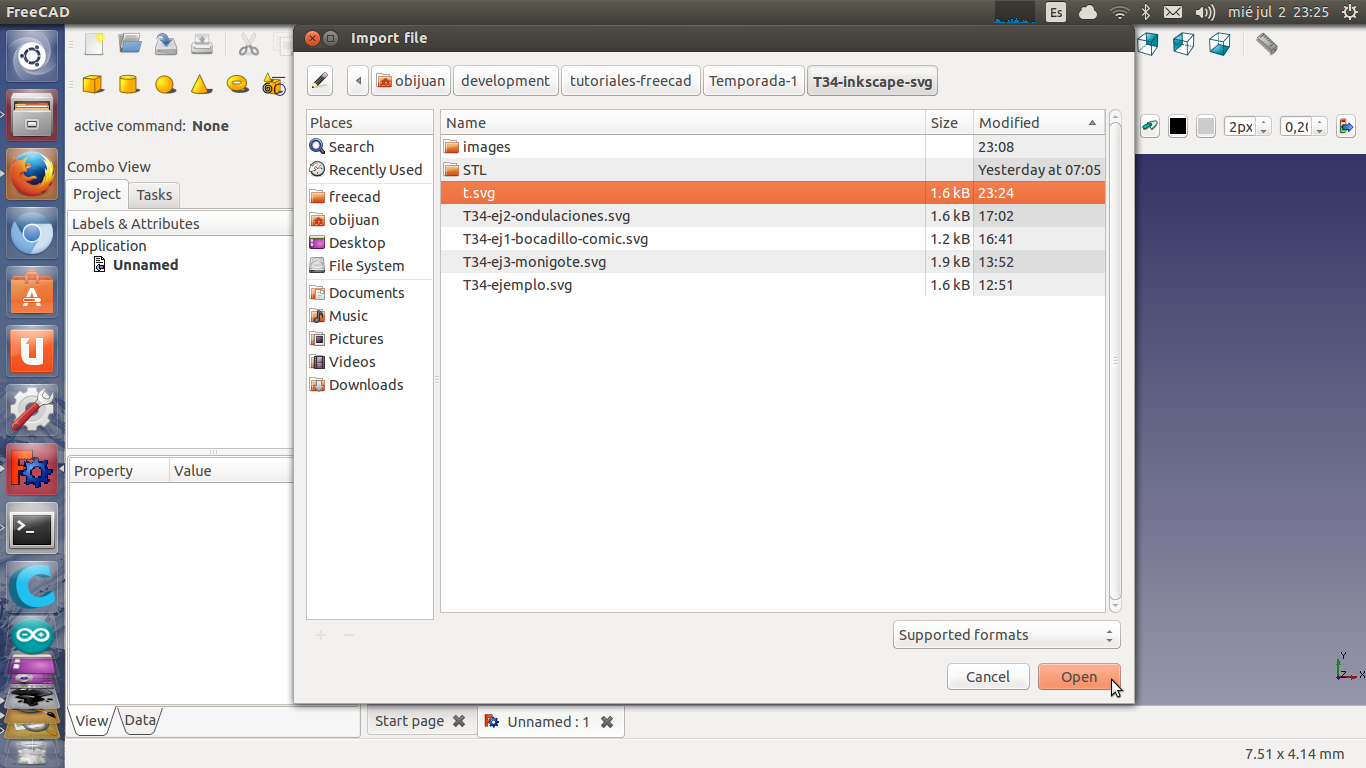The height and width of the screenshot is (768, 1366).
Task: Open Chromium browser from the launcher
Action: click(32, 233)
